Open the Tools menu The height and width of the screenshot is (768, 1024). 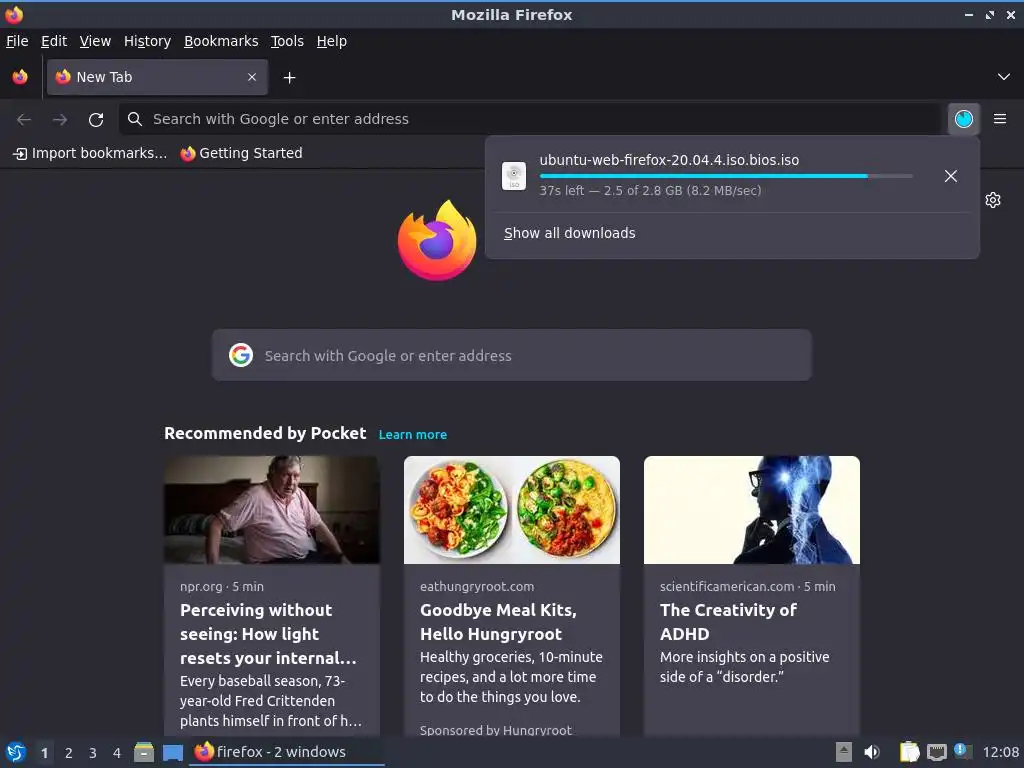pos(287,41)
